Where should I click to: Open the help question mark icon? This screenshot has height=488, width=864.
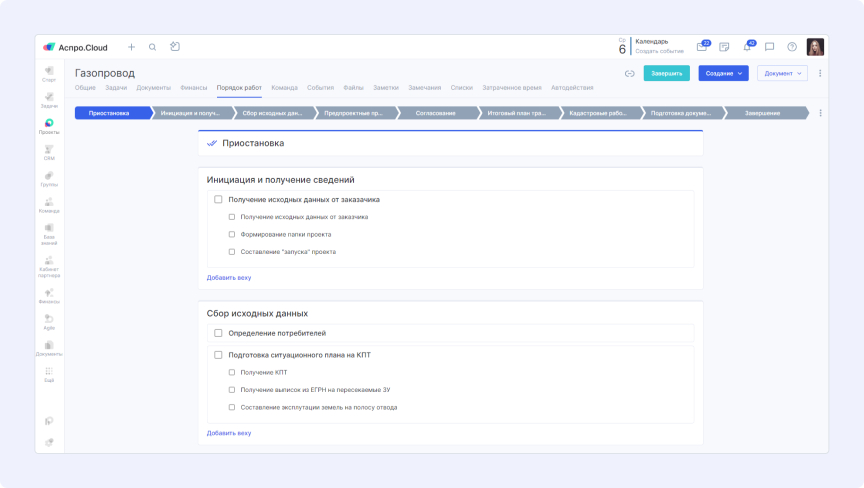pyautogui.click(x=792, y=47)
